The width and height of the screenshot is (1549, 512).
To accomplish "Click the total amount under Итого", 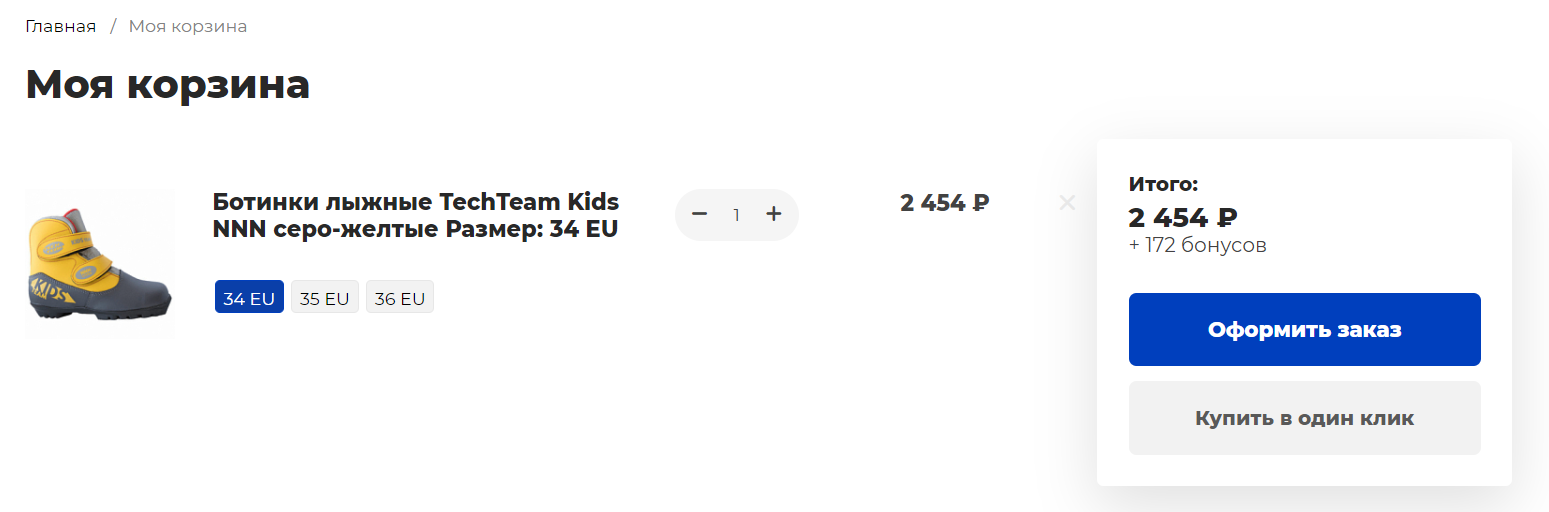I will point(1182,217).
